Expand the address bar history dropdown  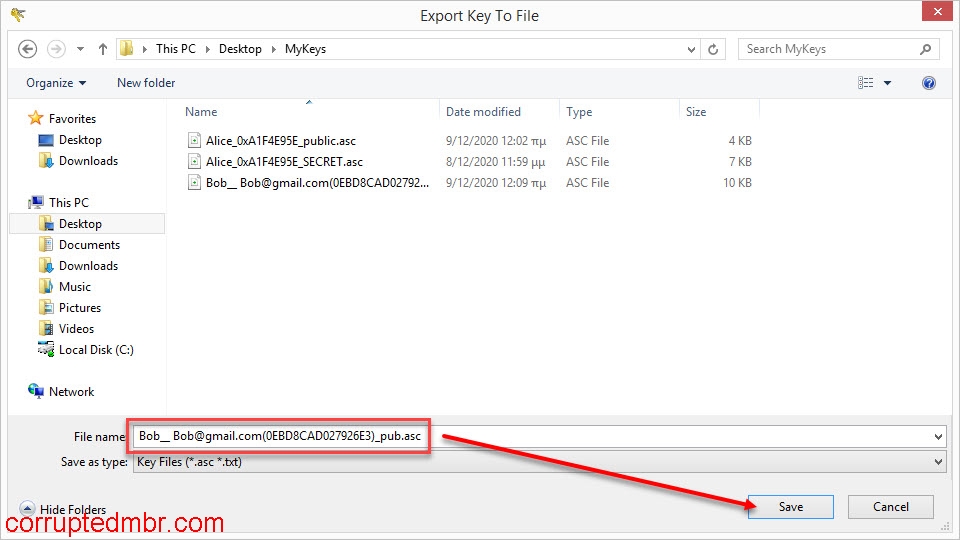coord(691,49)
